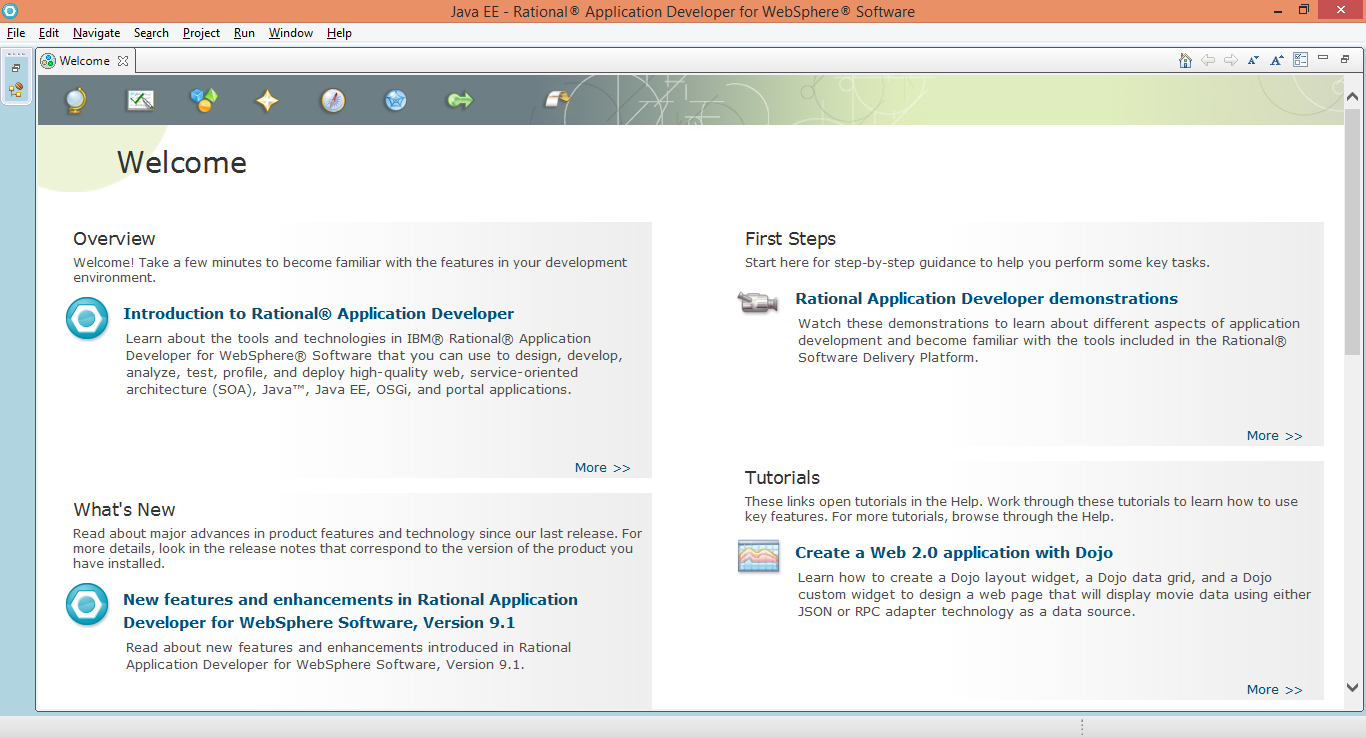Close the Welcome tab

123,61
